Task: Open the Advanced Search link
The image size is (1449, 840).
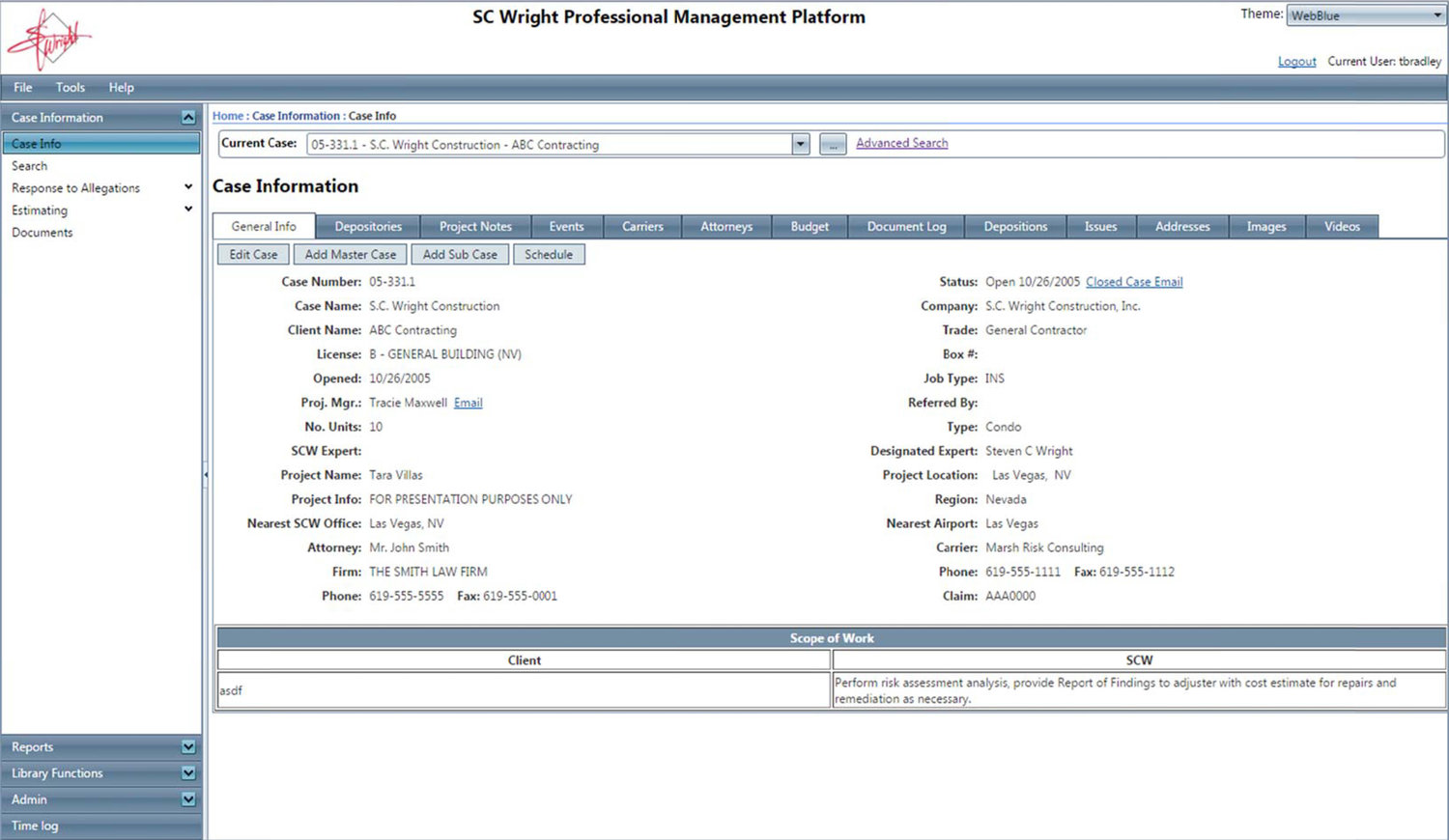Action: point(901,143)
